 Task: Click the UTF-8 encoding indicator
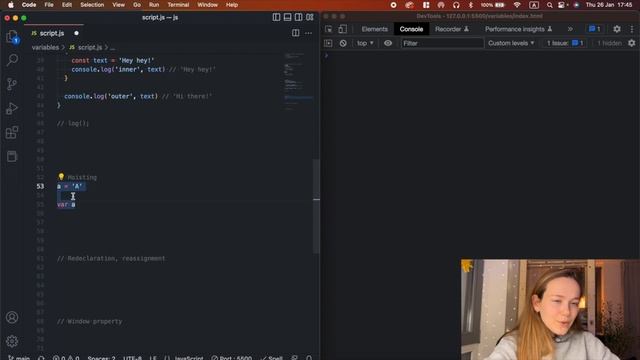point(133,358)
